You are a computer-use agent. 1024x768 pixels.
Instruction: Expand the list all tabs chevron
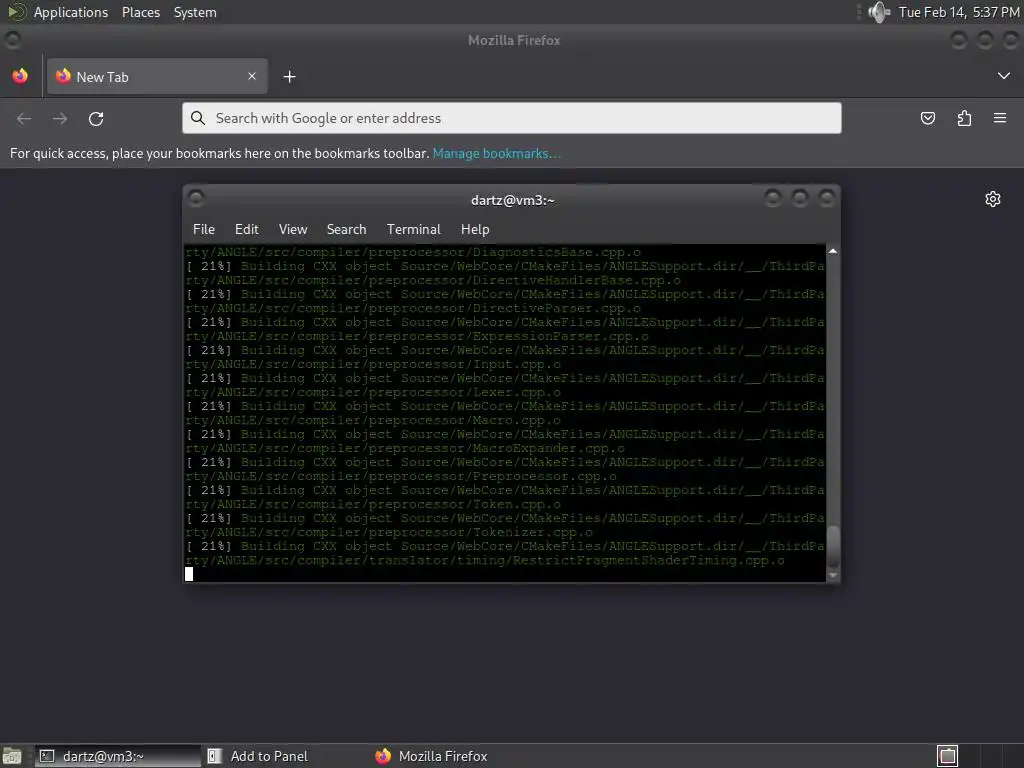pos(1004,76)
